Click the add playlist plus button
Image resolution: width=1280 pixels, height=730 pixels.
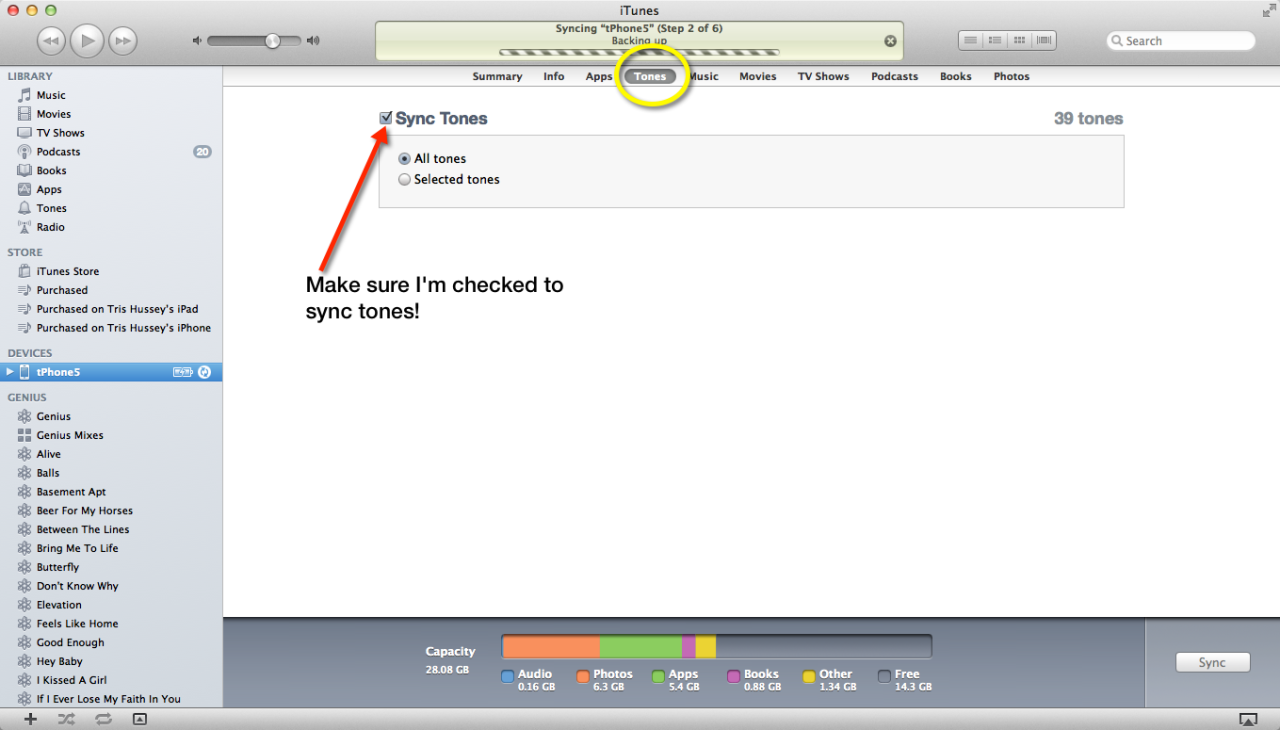coord(30,719)
